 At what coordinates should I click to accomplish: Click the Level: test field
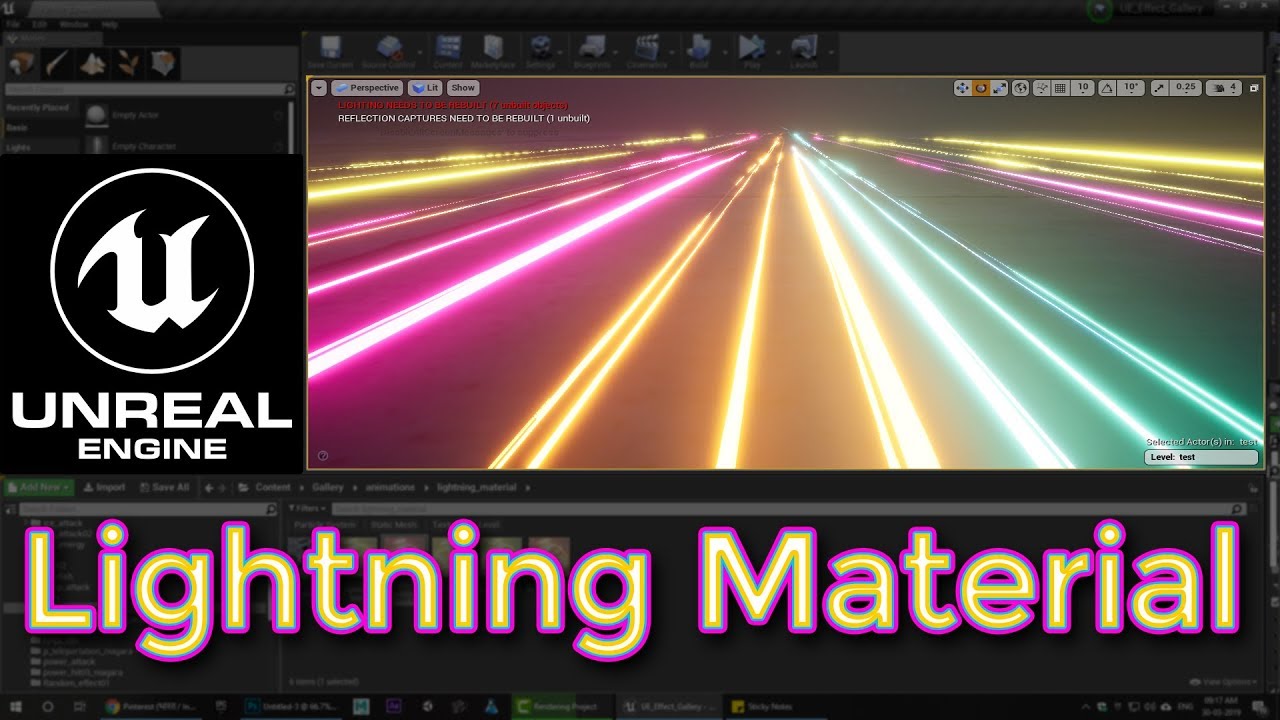tap(1201, 457)
